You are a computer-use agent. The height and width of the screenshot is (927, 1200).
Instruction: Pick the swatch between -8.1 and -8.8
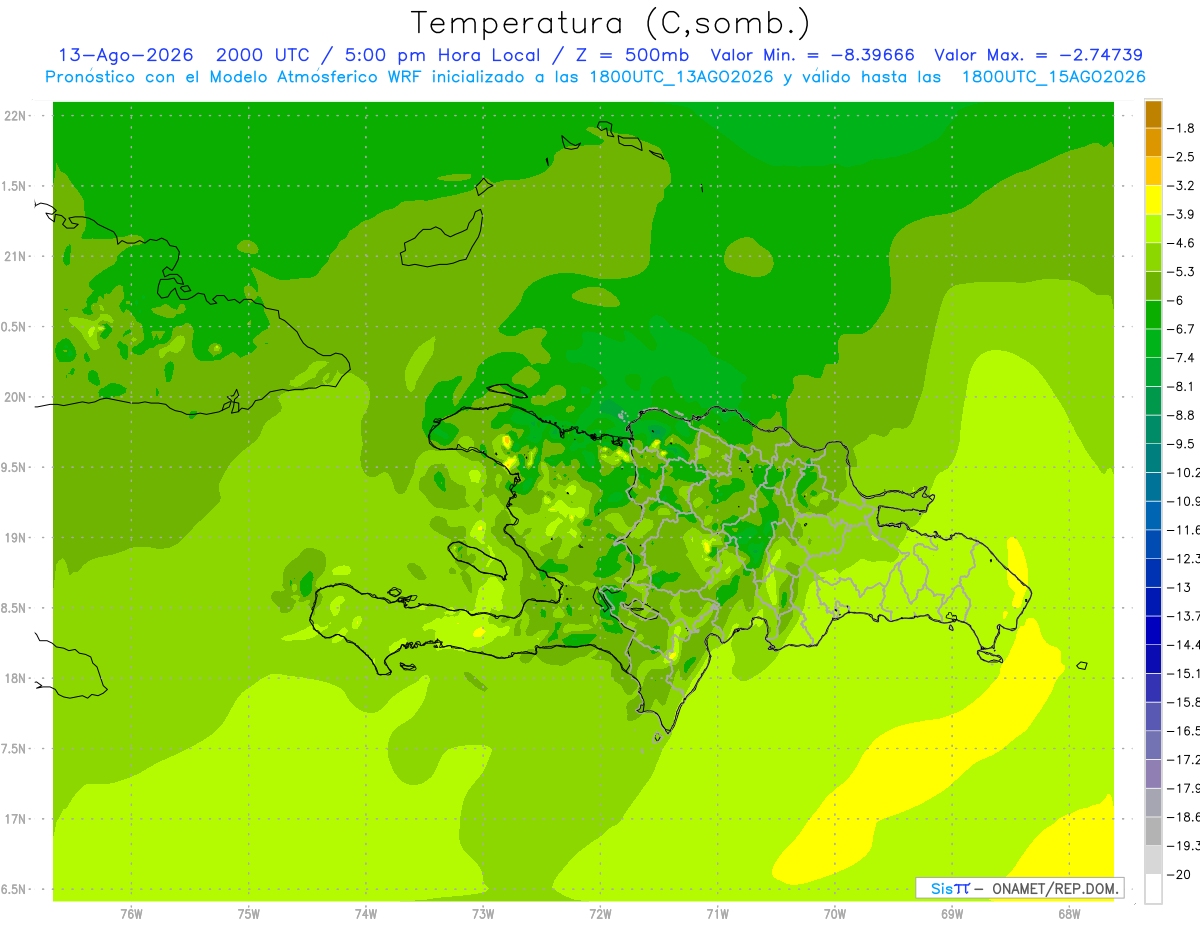(1153, 400)
